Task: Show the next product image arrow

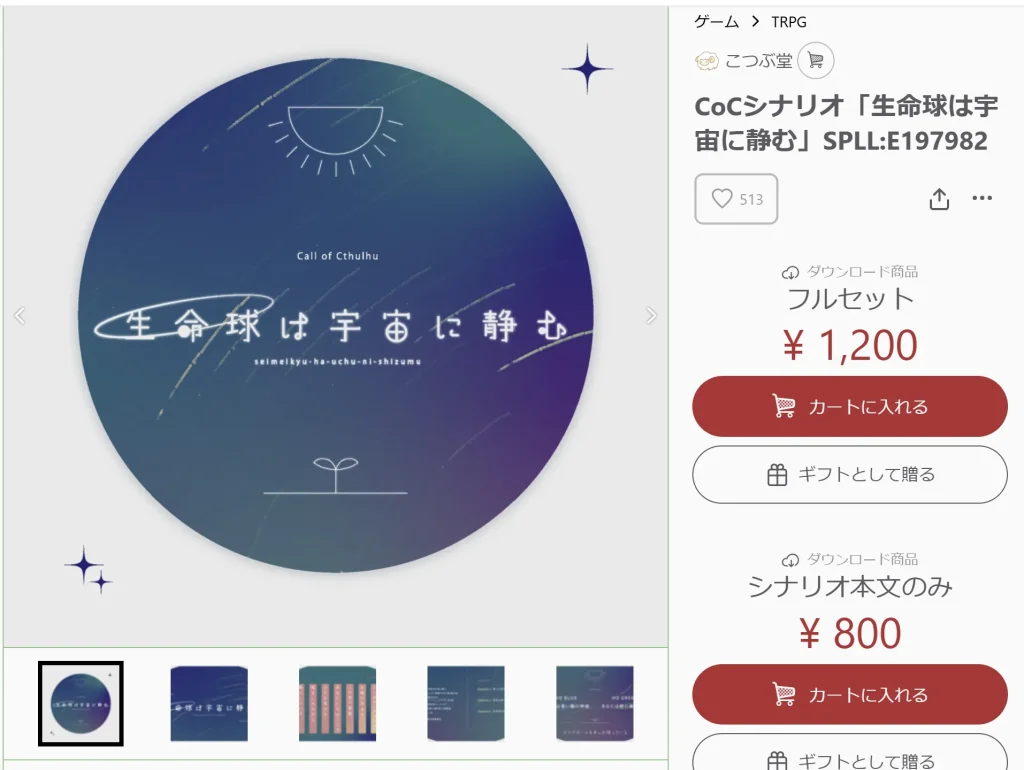Action: (650, 316)
